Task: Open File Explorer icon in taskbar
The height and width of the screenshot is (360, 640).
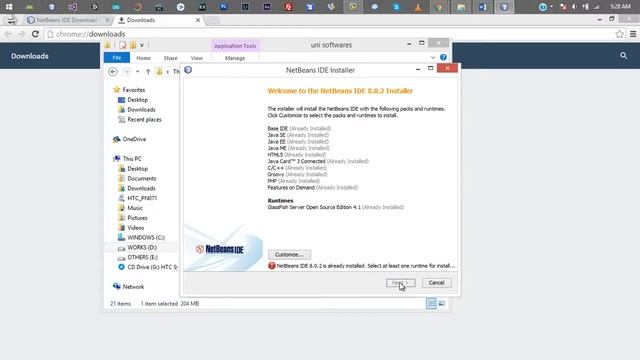Action: pos(461,7)
